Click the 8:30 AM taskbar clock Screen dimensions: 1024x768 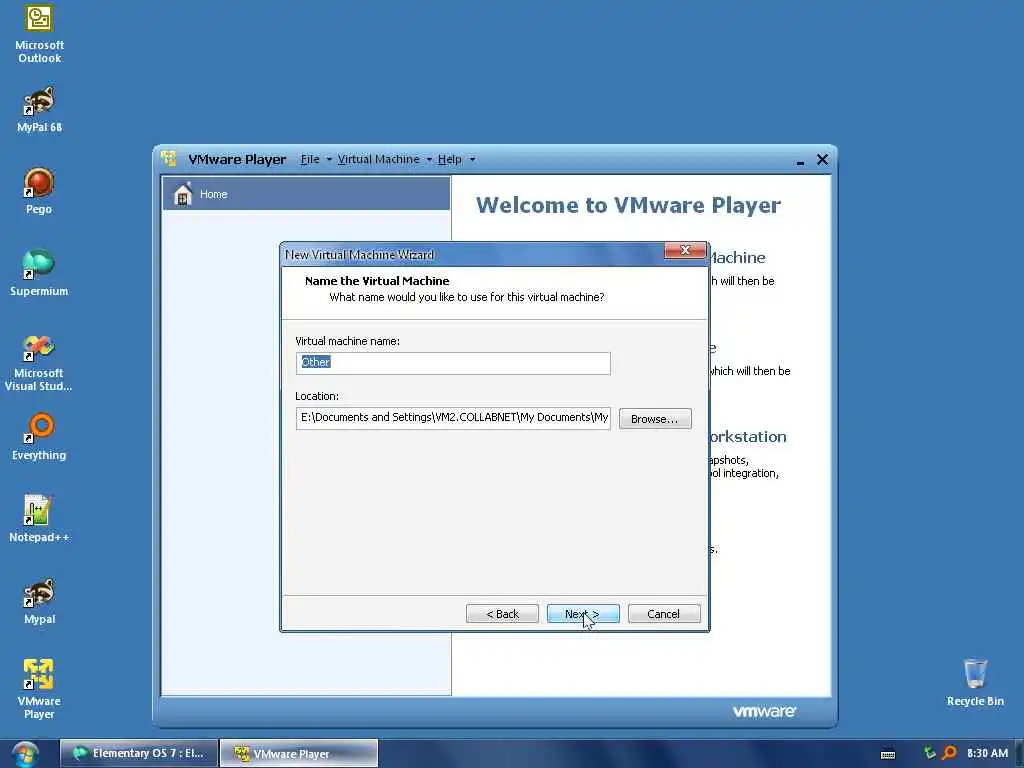click(987, 753)
